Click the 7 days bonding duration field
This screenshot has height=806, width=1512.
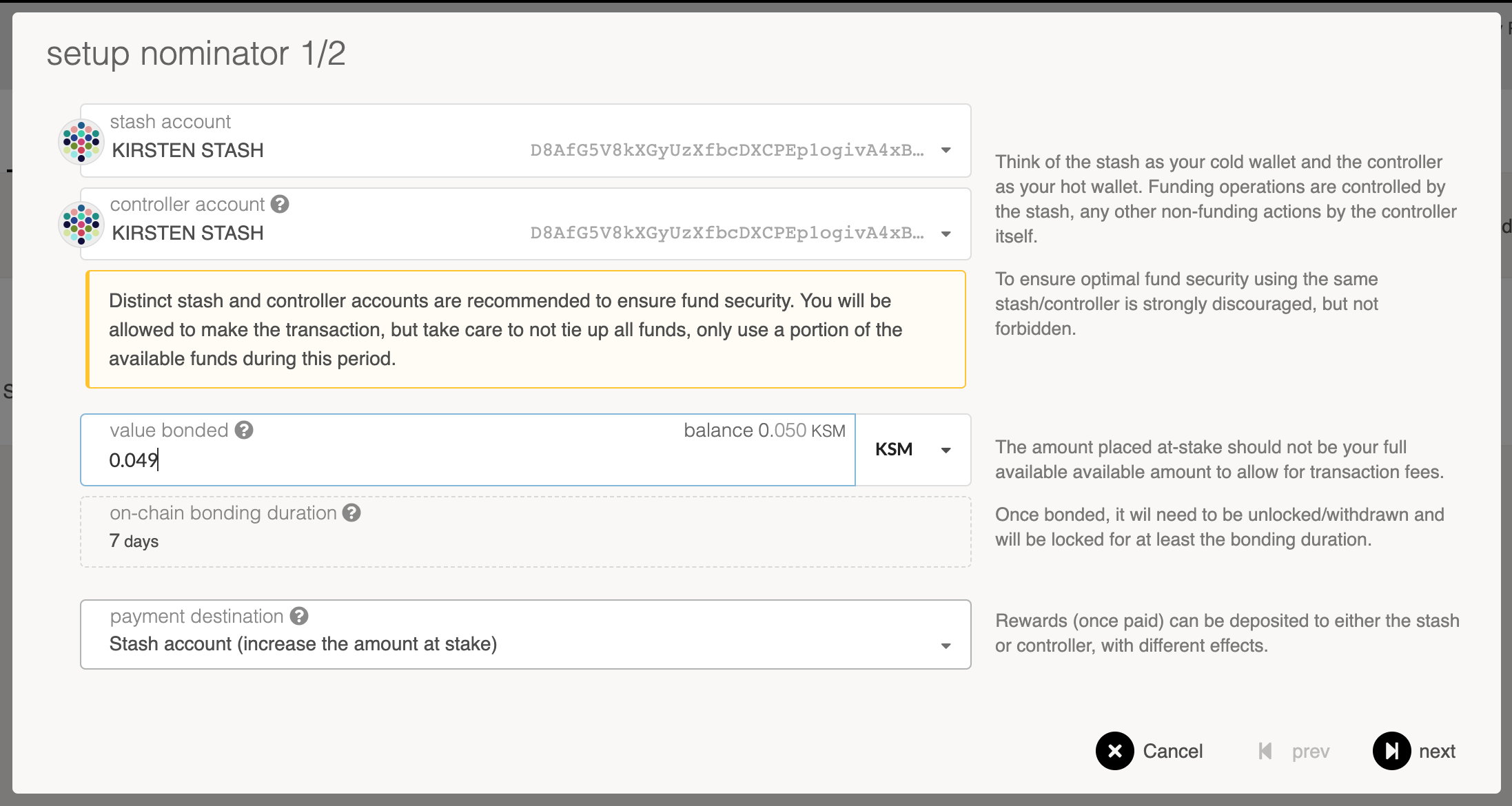[x=134, y=541]
